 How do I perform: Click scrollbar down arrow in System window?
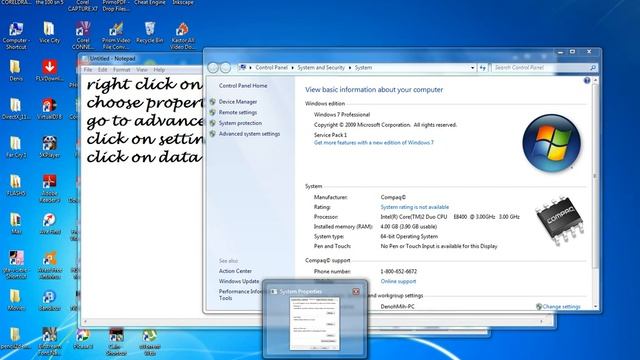click(595, 307)
